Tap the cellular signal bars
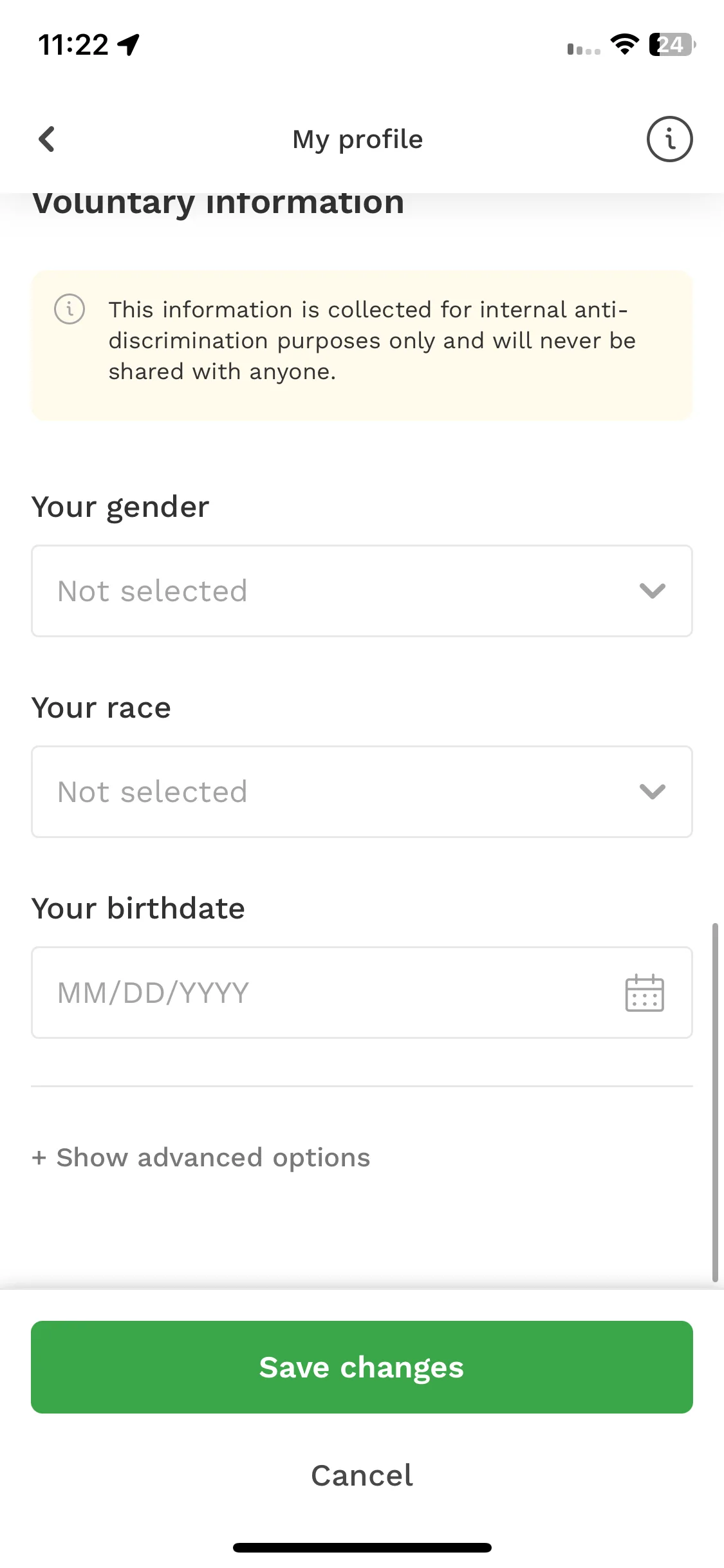The image size is (724, 1568). point(584,49)
